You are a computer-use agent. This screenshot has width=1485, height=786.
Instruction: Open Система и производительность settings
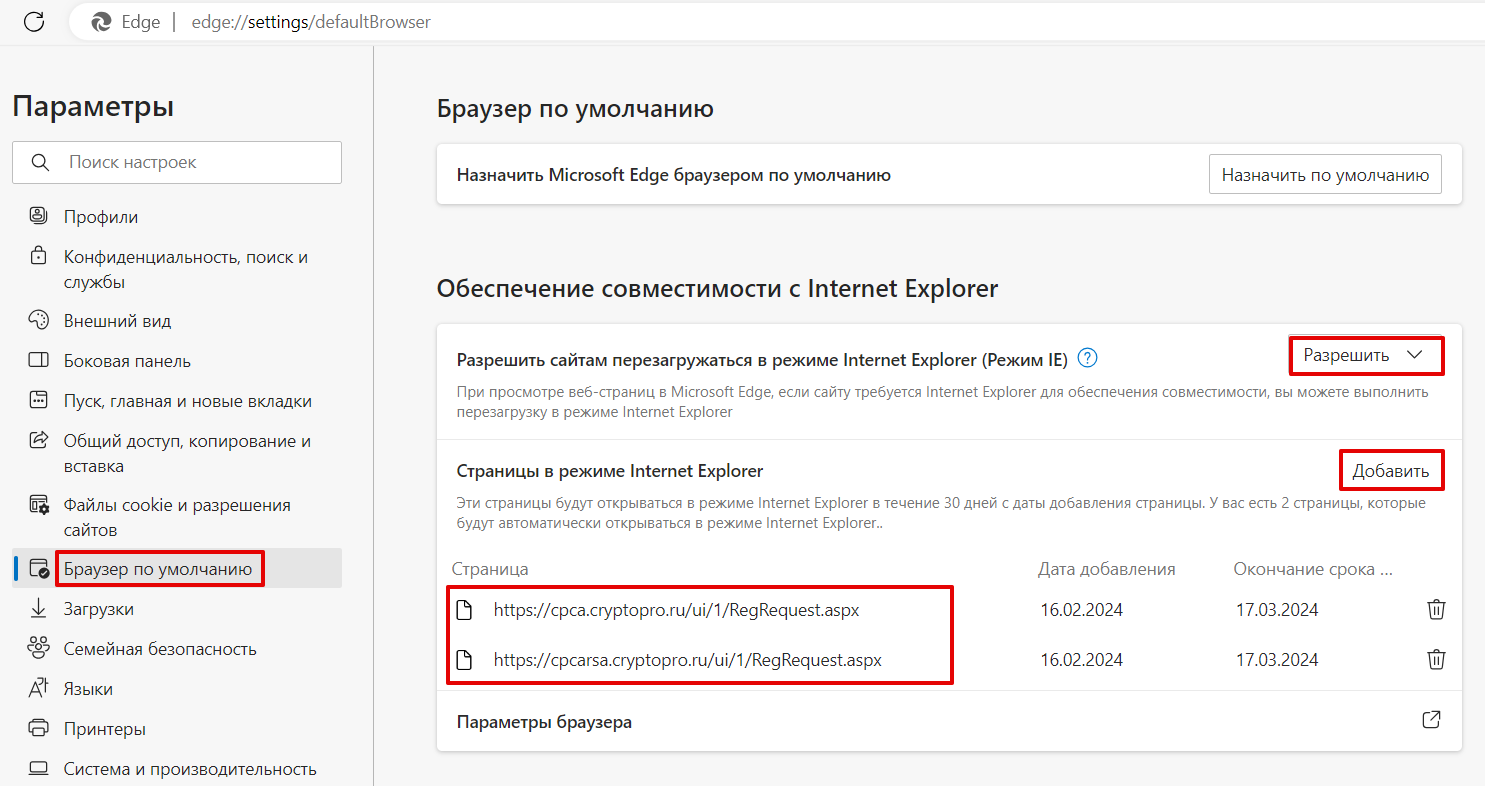pyautogui.click(x=190, y=769)
